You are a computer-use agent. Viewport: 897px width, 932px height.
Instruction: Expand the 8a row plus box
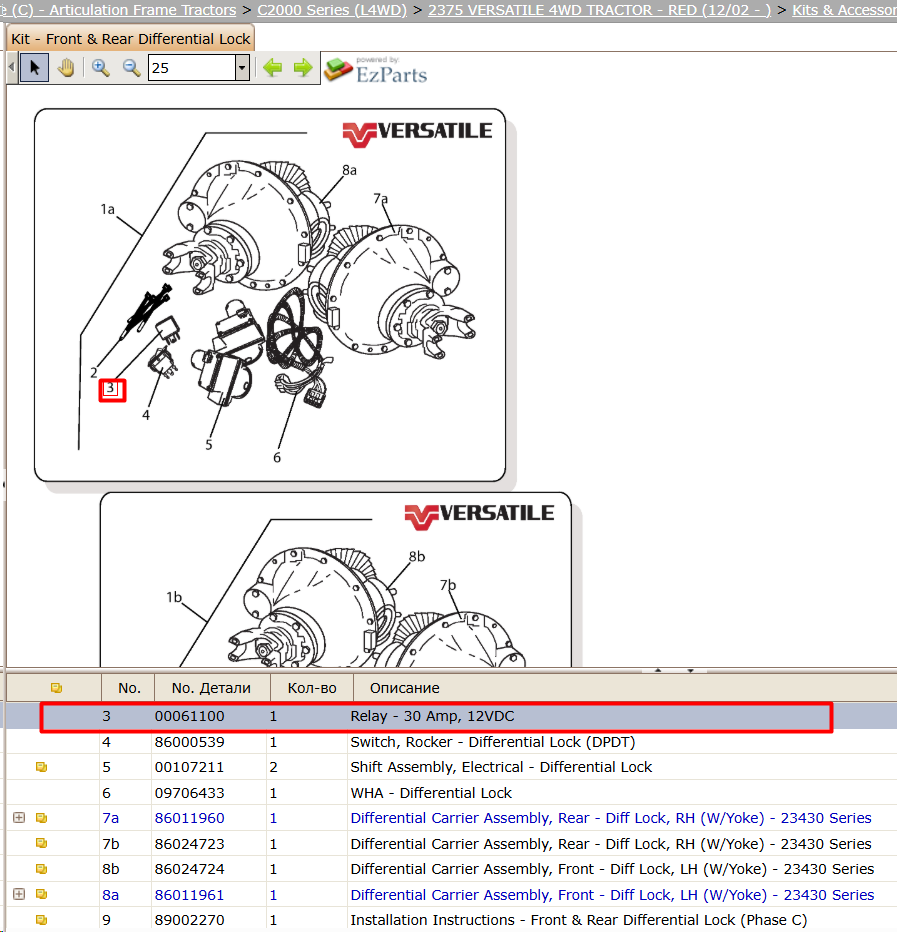point(19,894)
